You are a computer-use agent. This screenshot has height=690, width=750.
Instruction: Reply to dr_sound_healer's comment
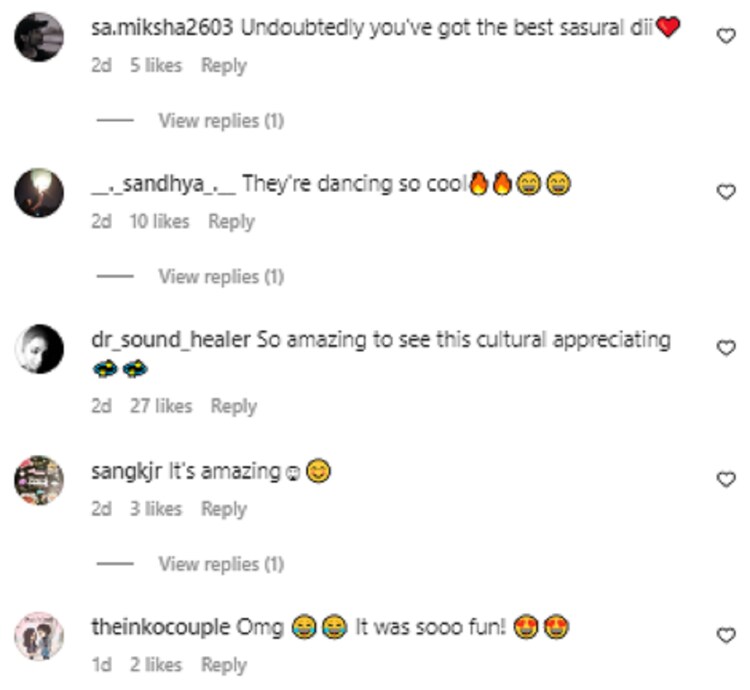[x=234, y=406]
